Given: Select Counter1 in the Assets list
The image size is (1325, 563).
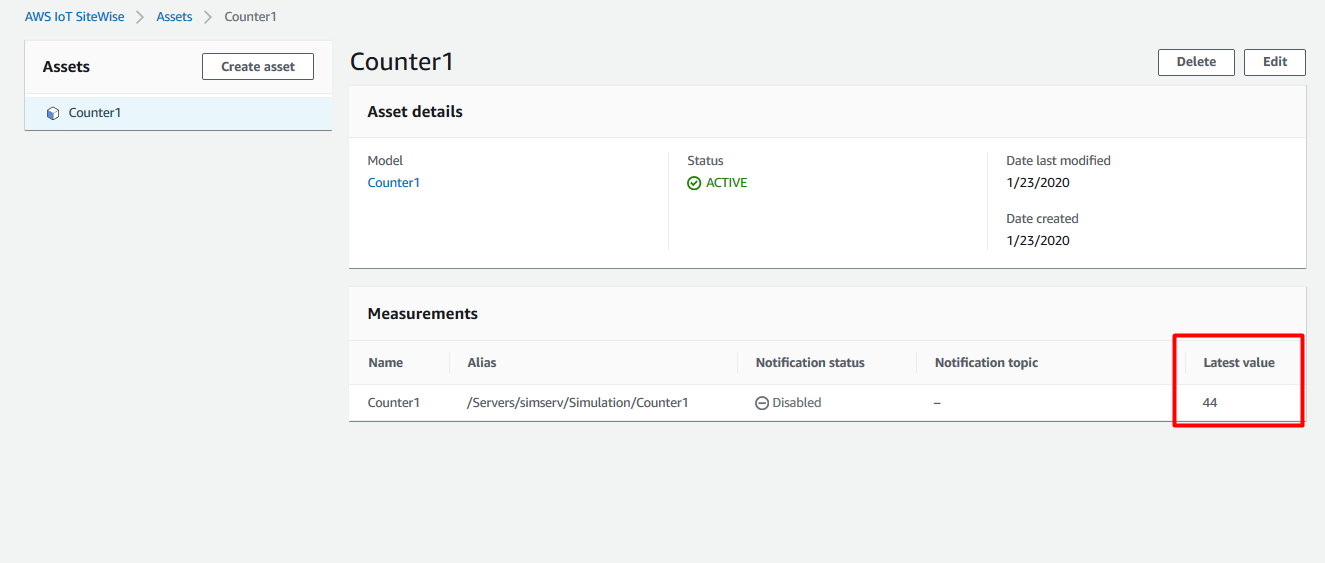Looking at the screenshot, I should point(178,113).
